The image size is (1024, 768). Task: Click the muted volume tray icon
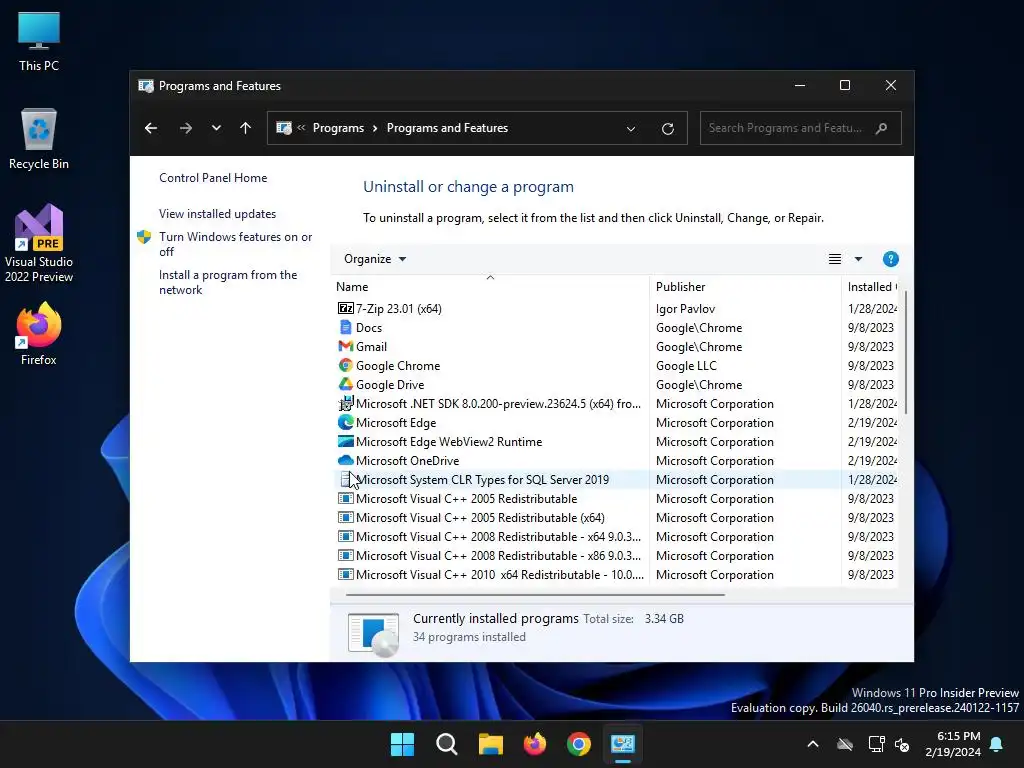click(902, 744)
